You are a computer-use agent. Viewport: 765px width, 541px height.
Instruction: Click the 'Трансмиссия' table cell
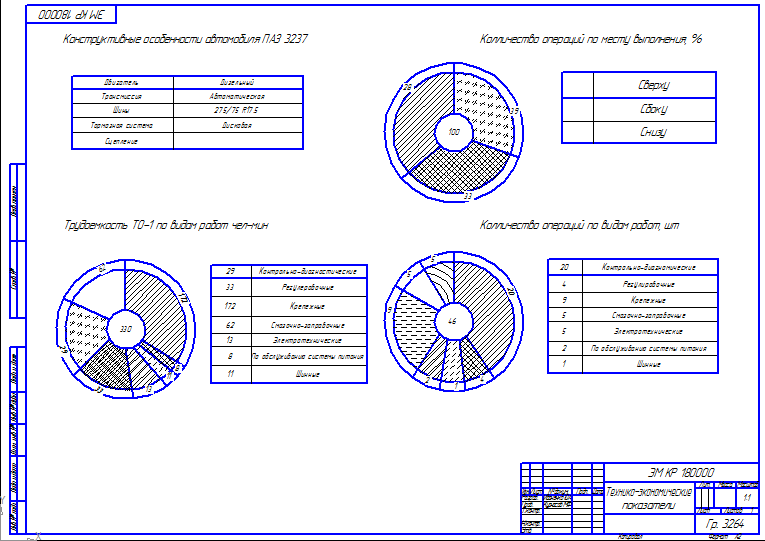(x=122, y=96)
